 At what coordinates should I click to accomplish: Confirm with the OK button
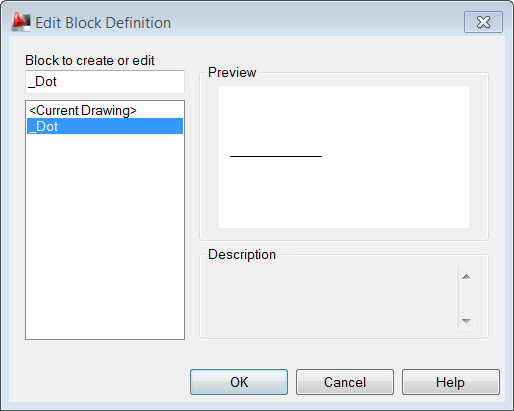[239, 382]
